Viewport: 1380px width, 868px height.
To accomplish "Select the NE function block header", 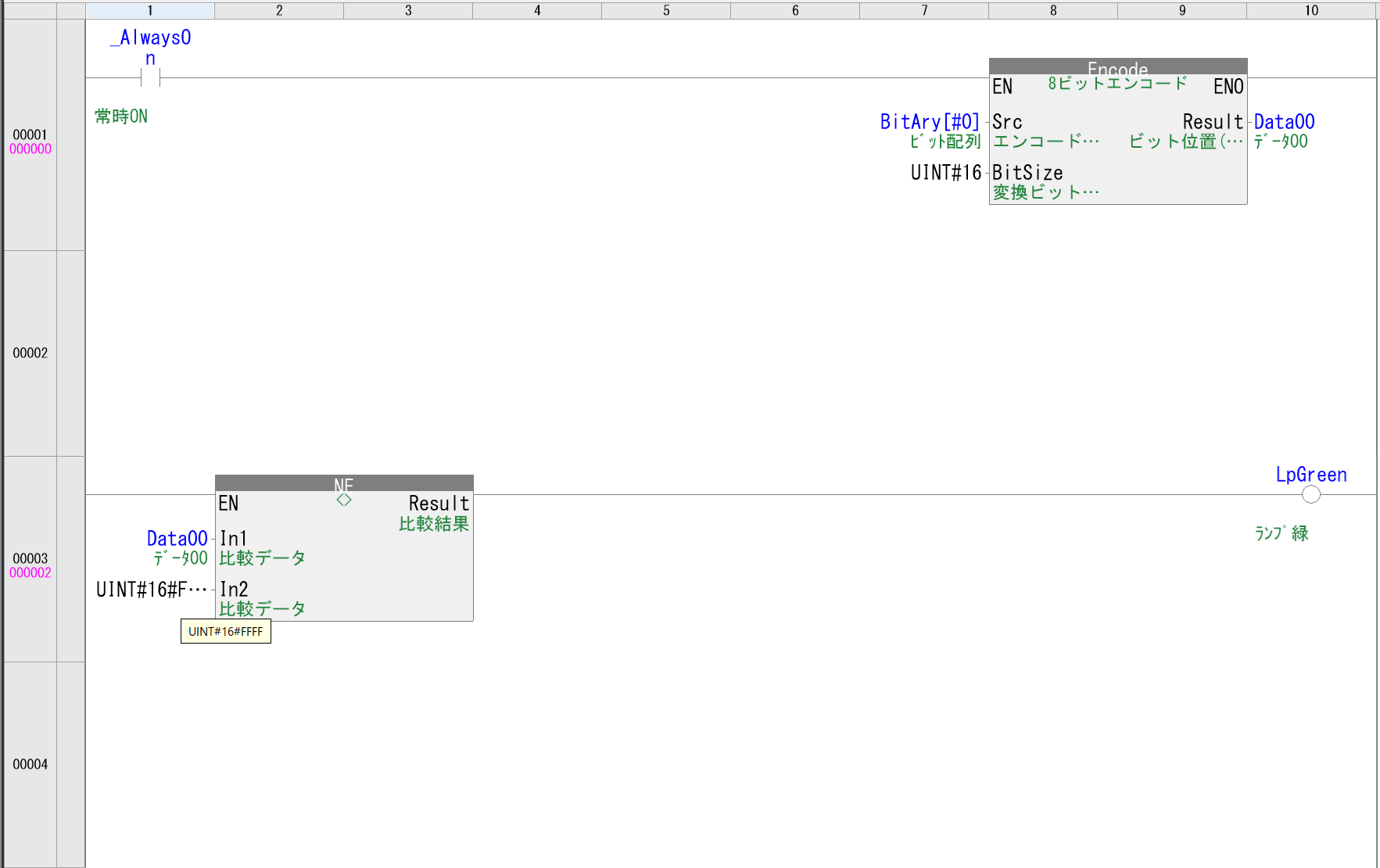I will tap(344, 482).
